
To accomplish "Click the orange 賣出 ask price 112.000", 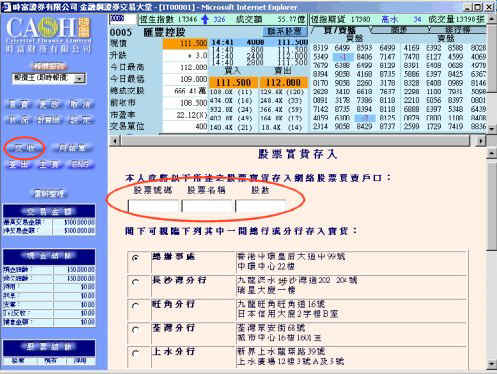I will 283,82.
